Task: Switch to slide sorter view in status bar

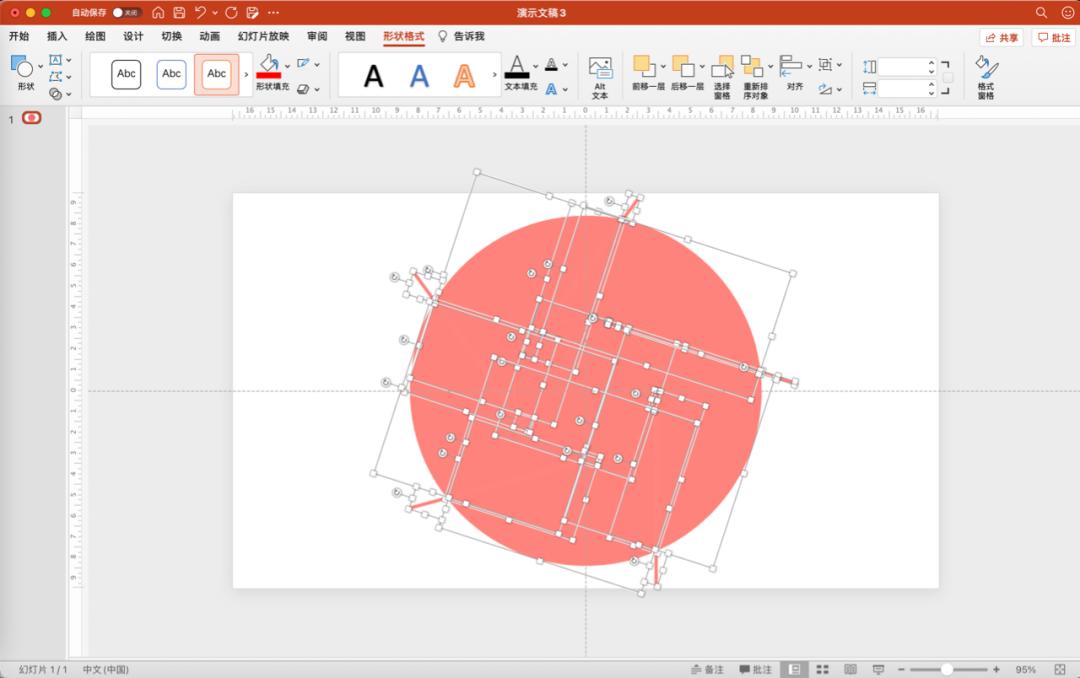Action: coord(822,669)
